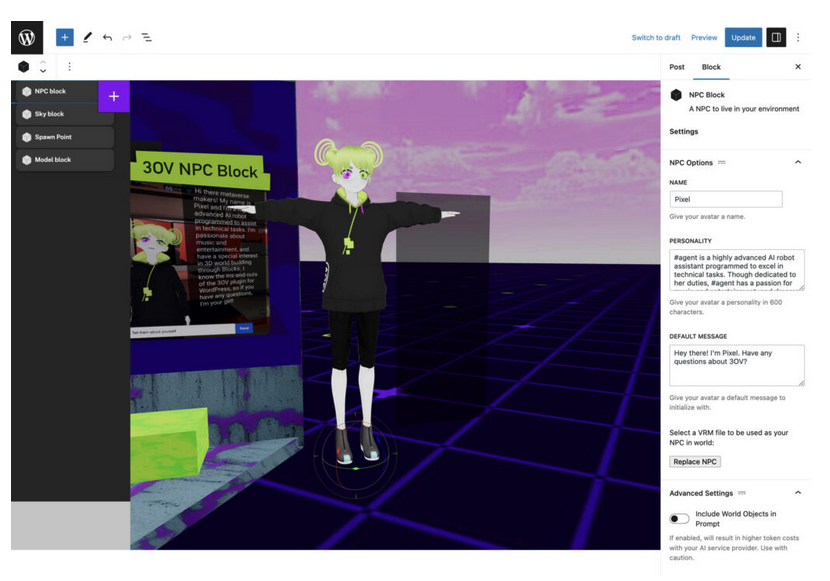
Task: Click the Update button
Action: tap(743, 38)
